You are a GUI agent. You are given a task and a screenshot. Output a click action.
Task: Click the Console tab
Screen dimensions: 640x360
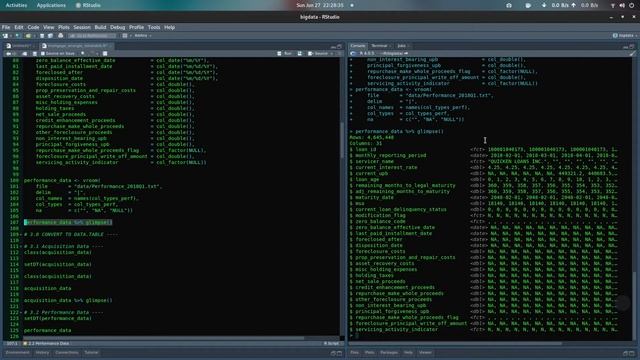coord(358,46)
